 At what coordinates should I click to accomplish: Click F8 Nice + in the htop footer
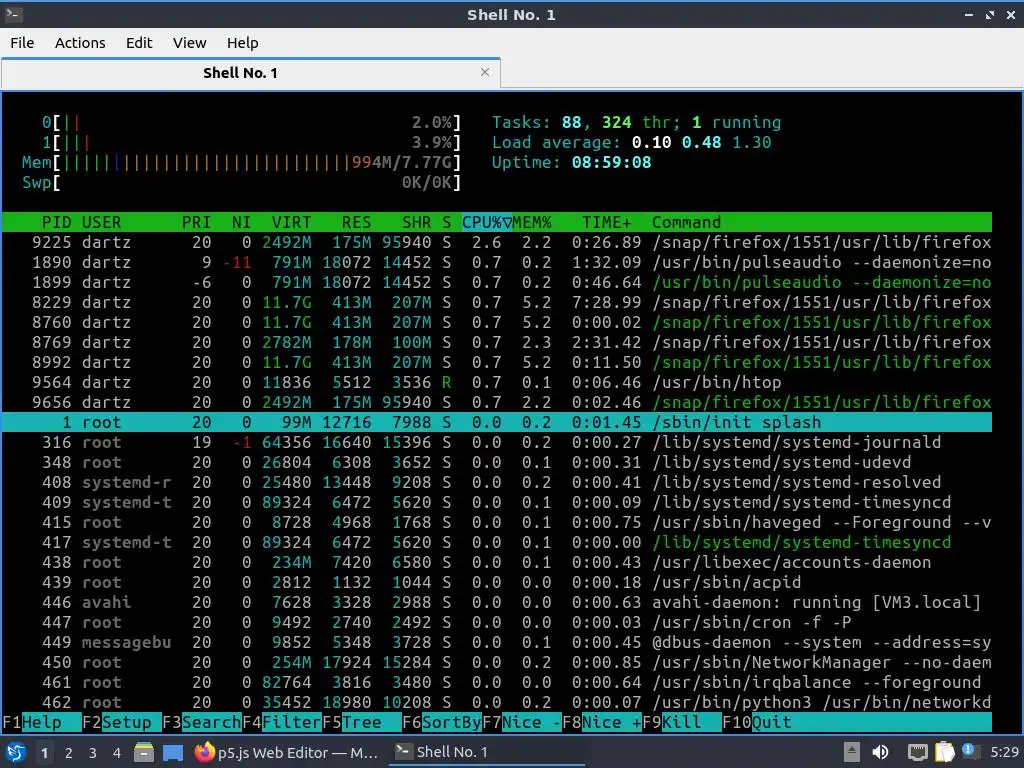tap(602, 722)
